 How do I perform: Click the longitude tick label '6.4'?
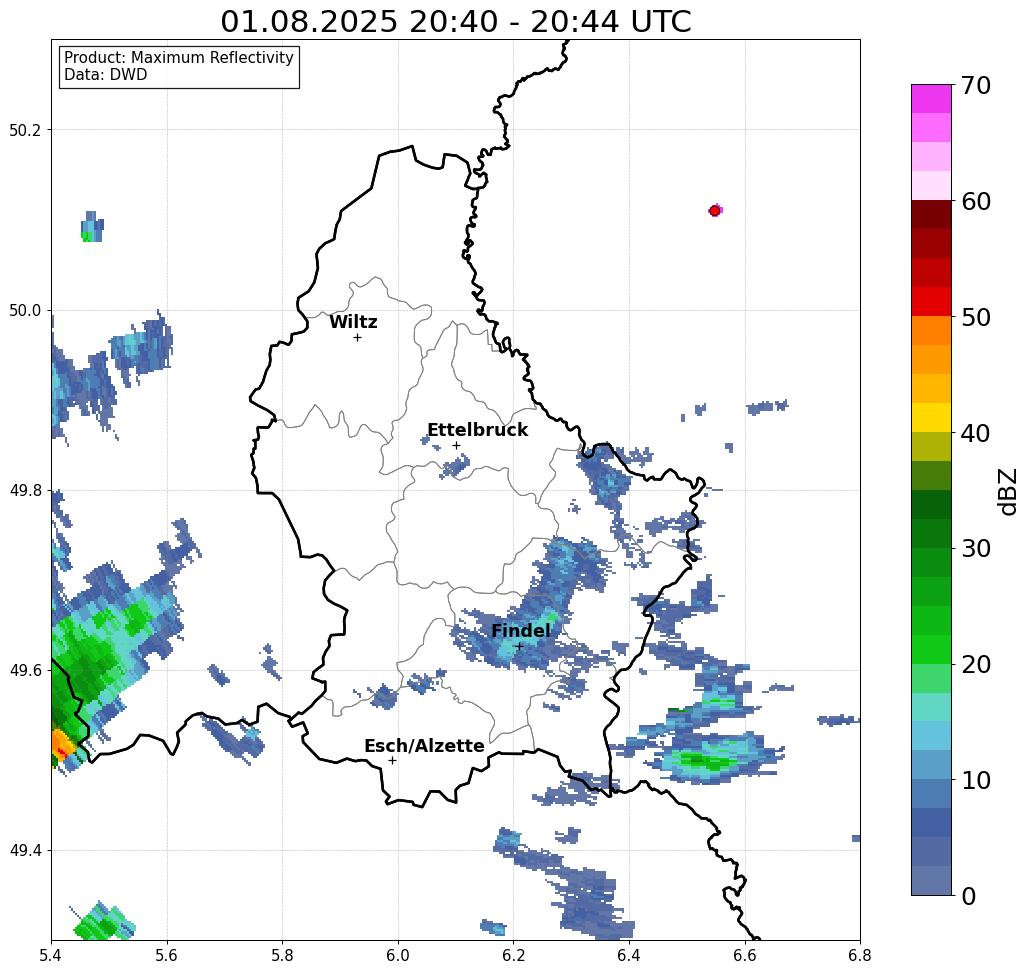pos(629,955)
